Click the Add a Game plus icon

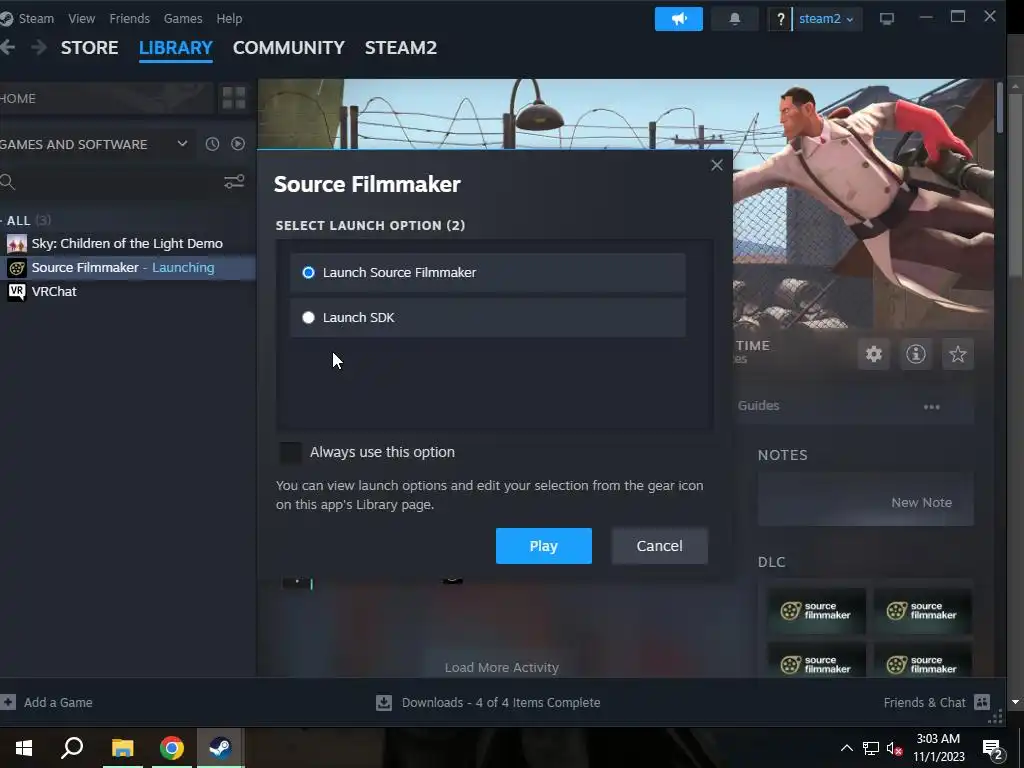[8, 702]
